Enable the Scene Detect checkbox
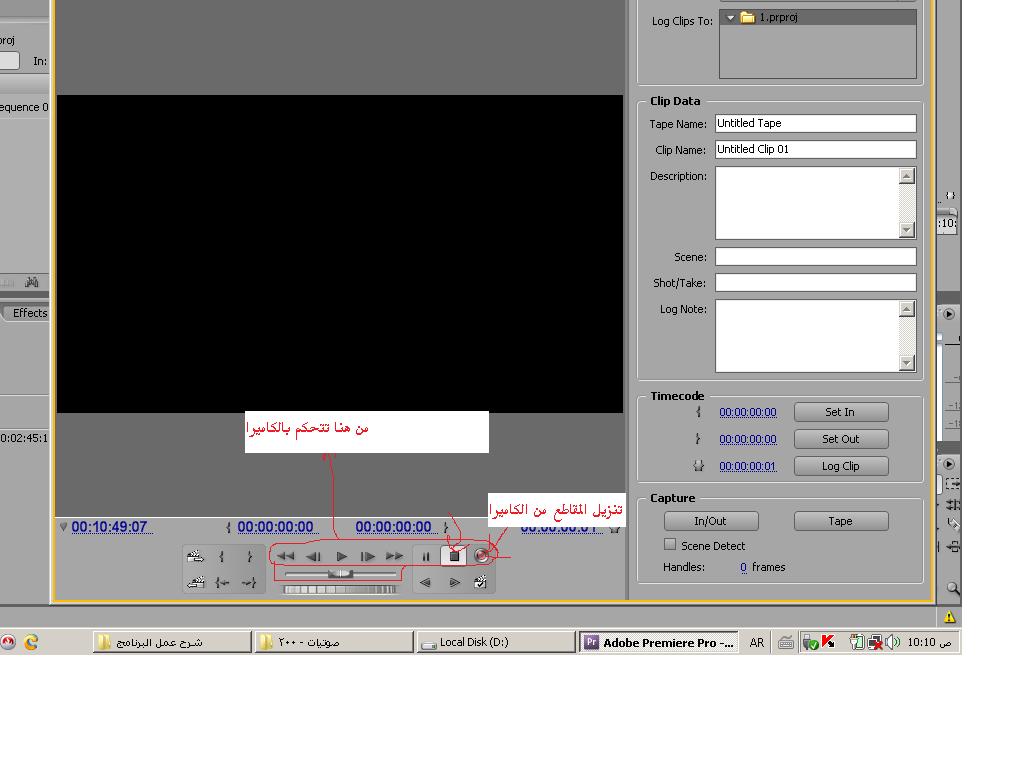Image resolution: width=1024 pixels, height=768 pixels. [x=670, y=545]
